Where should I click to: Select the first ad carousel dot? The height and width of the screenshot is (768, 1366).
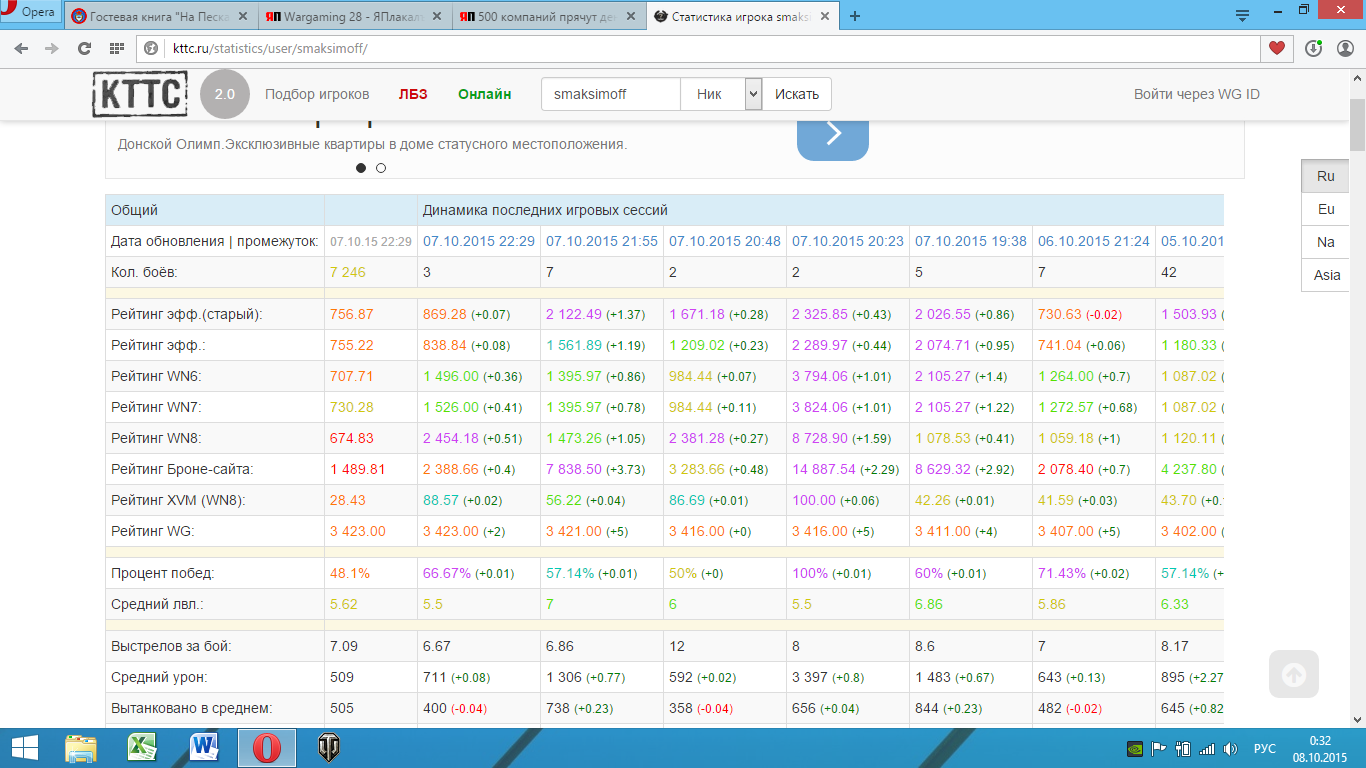click(361, 168)
